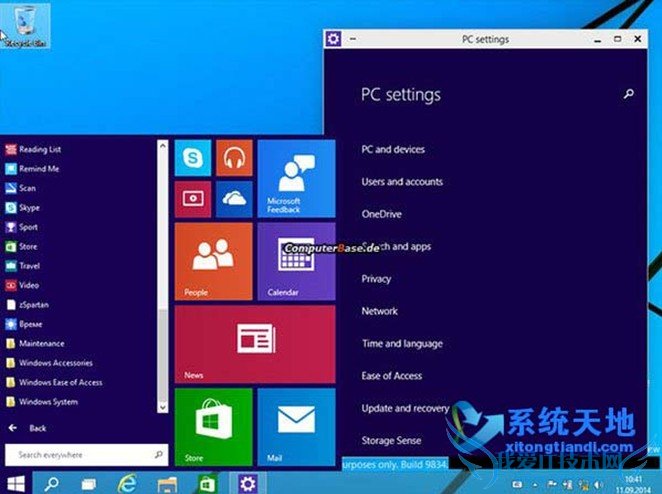Open Storage Sense settings

391,440
